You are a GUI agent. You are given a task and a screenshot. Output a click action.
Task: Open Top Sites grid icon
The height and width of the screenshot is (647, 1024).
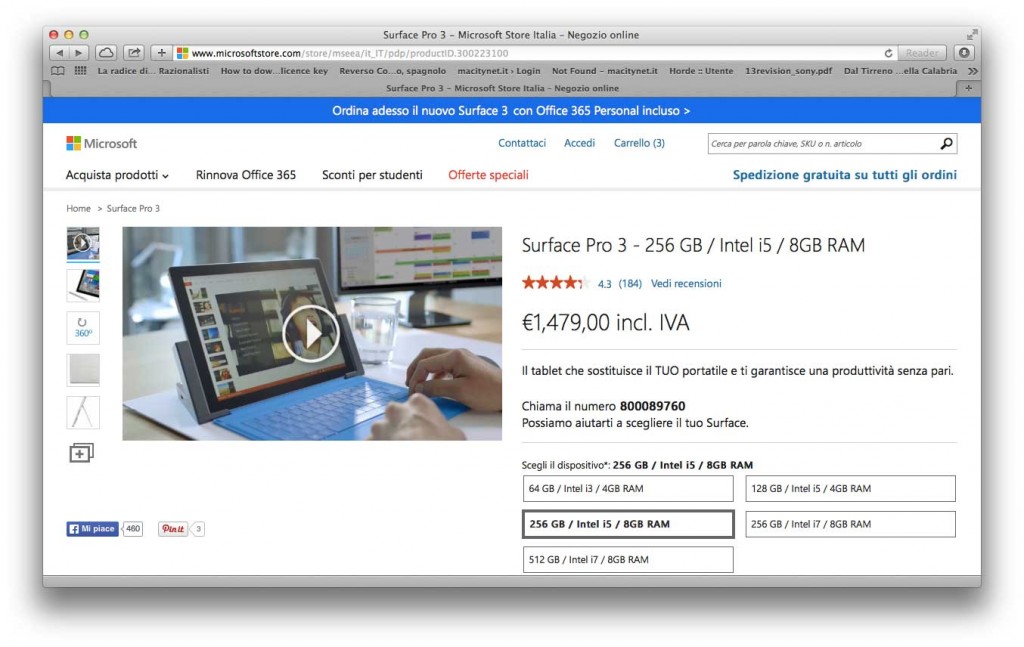click(80, 71)
